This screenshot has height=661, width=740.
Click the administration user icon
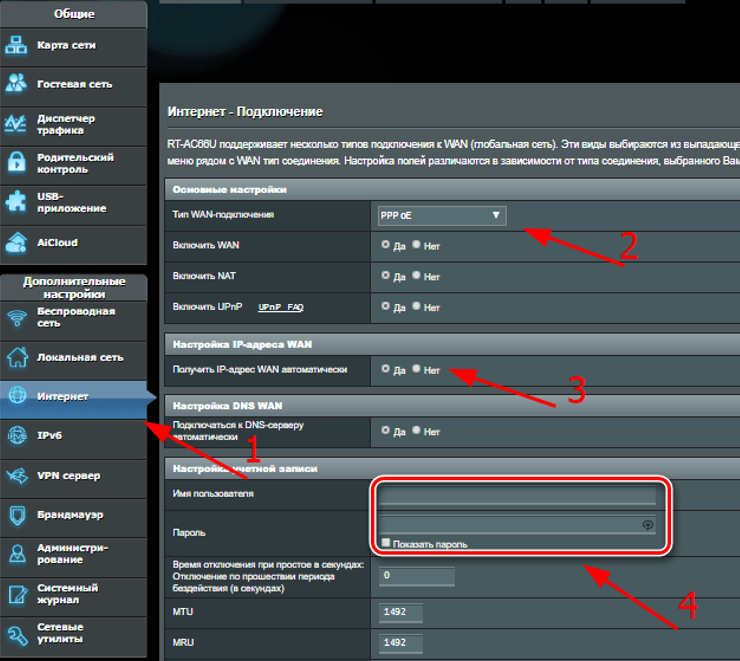[17, 554]
